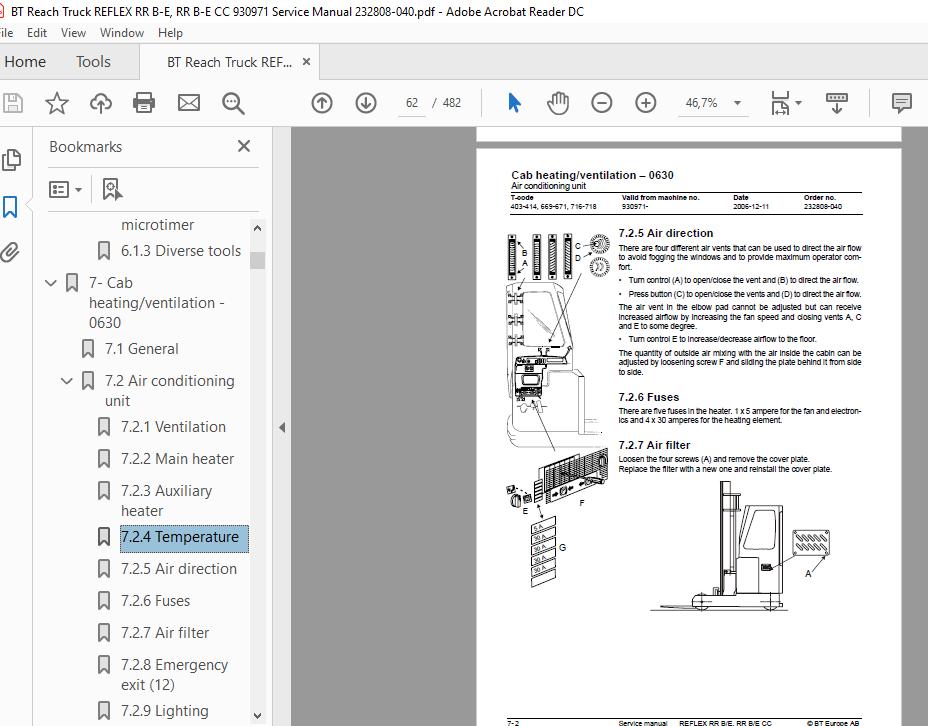The width and height of the screenshot is (928, 726).
Task: Open bookmark 7.2.6 Fuses
Action: coord(155,601)
